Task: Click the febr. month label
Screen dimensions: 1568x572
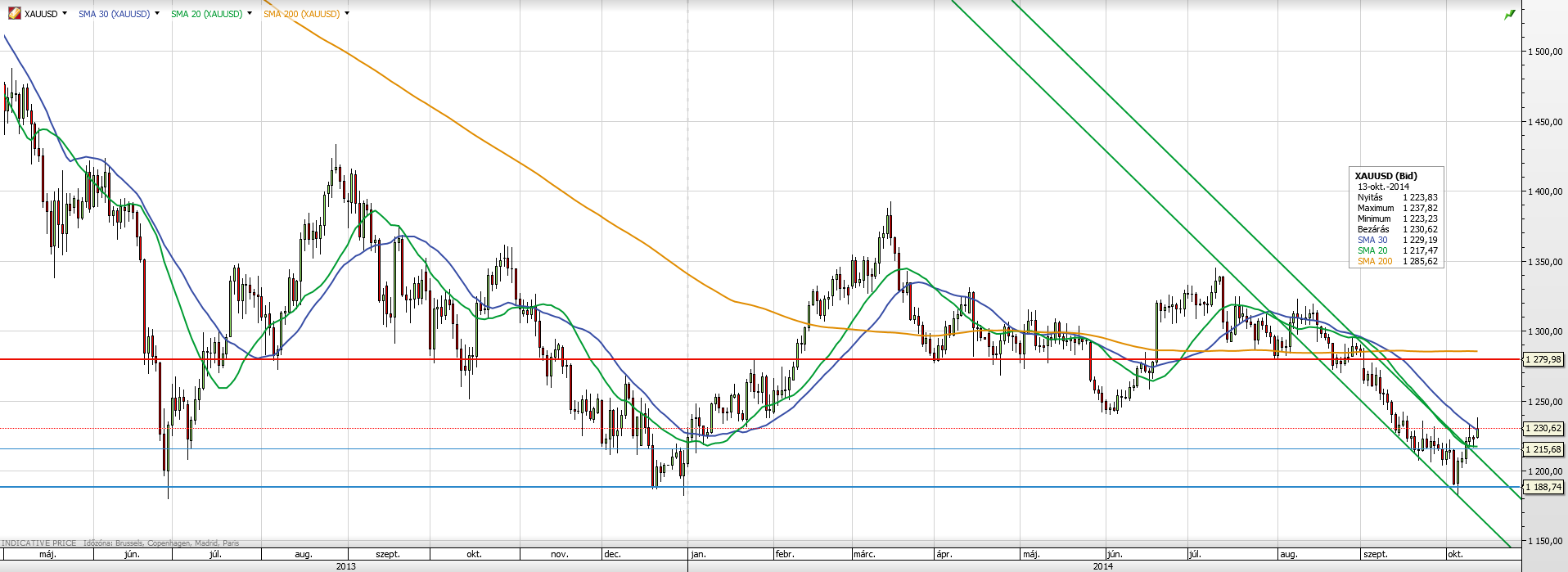Action: click(x=785, y=555)
